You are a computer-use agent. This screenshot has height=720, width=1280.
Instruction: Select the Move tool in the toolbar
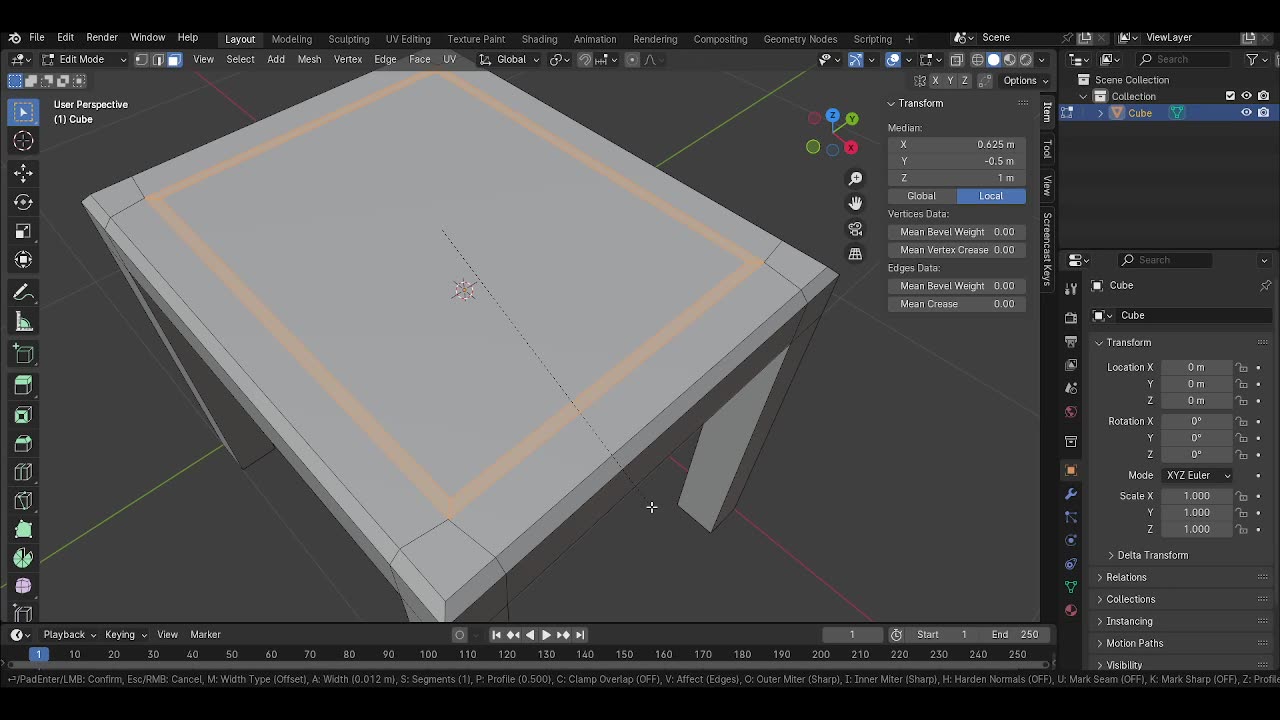[23, 173]
